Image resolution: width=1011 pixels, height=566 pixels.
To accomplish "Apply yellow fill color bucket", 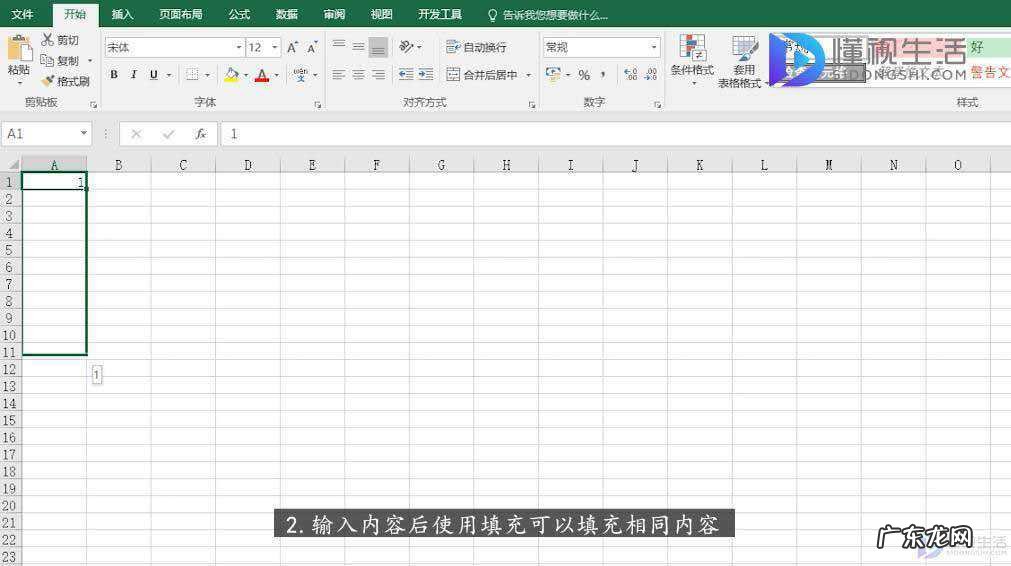I will pos(231,75).
